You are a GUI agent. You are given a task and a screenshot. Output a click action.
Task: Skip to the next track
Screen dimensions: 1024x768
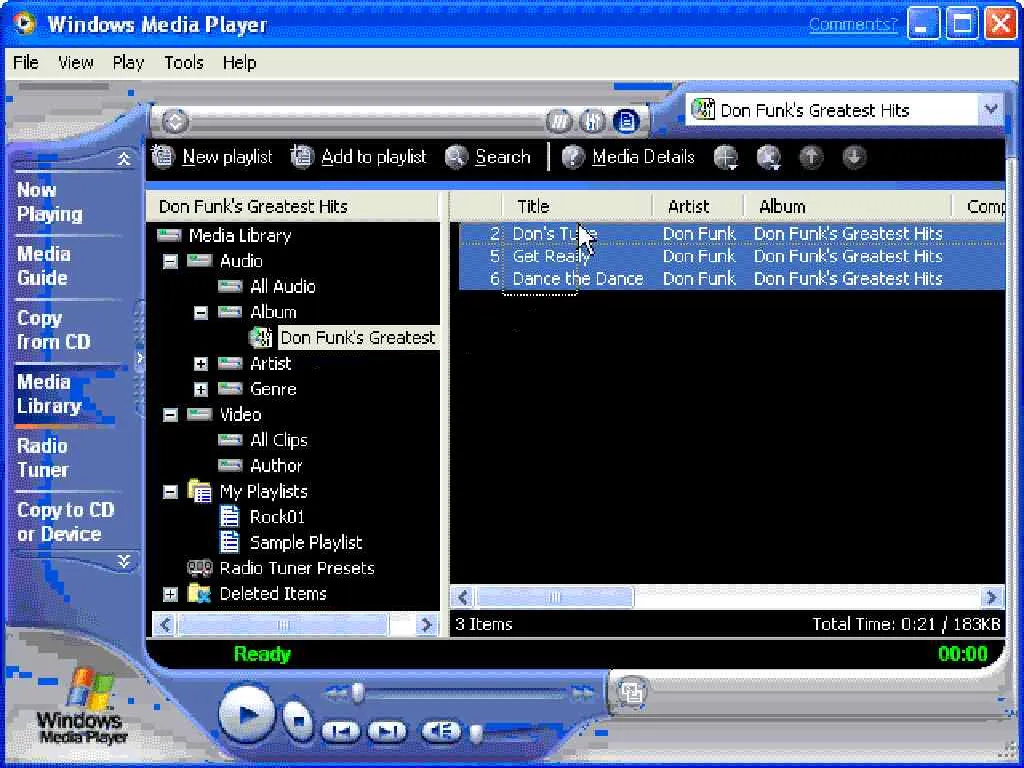point(388,731)
